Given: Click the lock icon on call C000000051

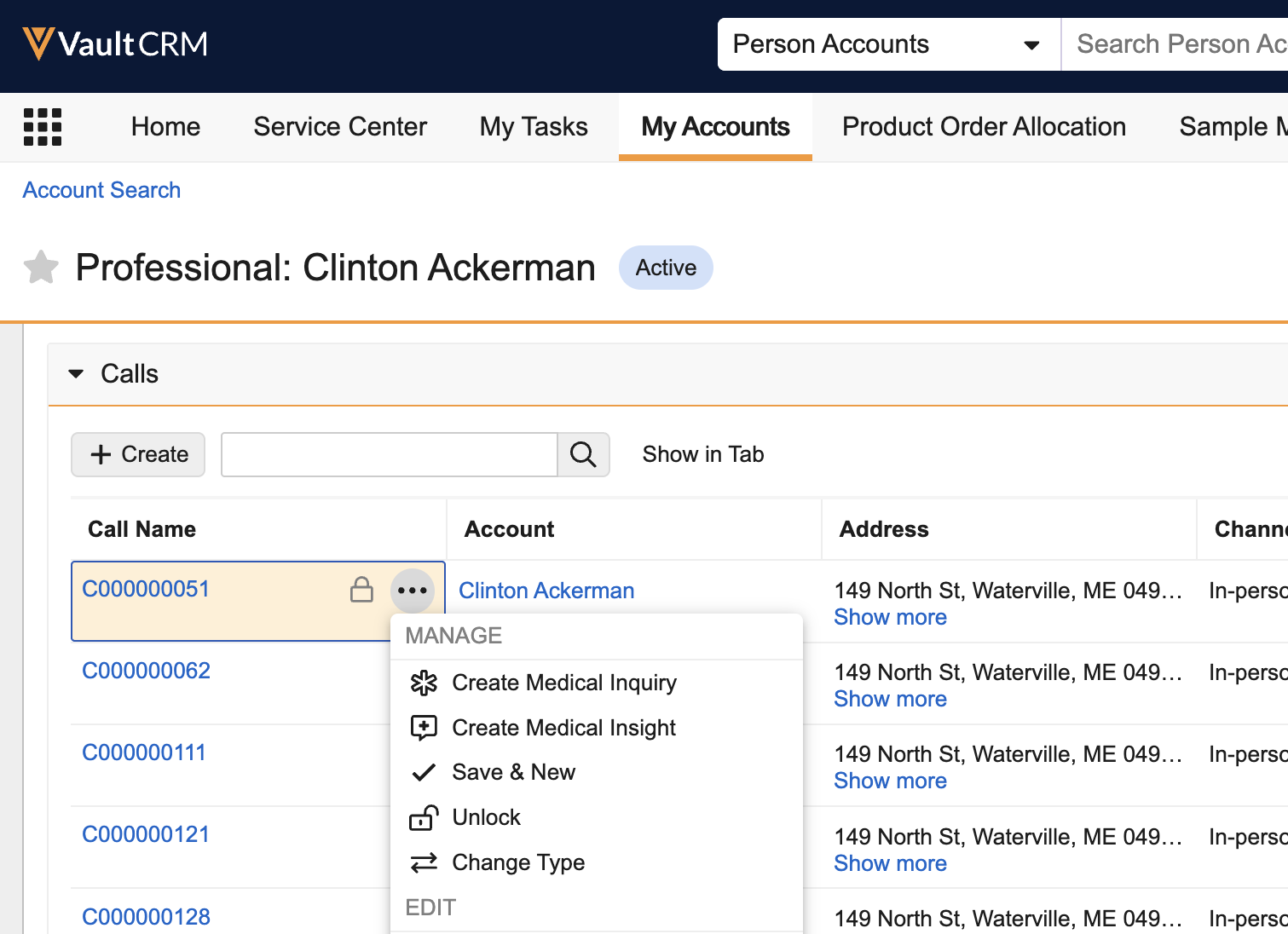Looking at the screenshot, I should (361, 589).
